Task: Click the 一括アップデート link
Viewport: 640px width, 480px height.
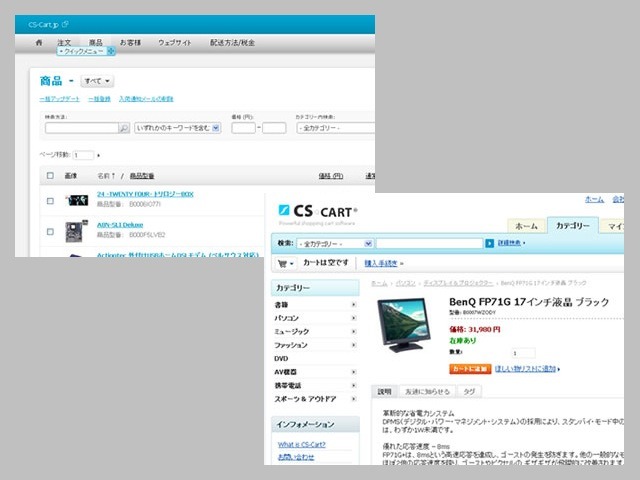Action: click(60, 99)
